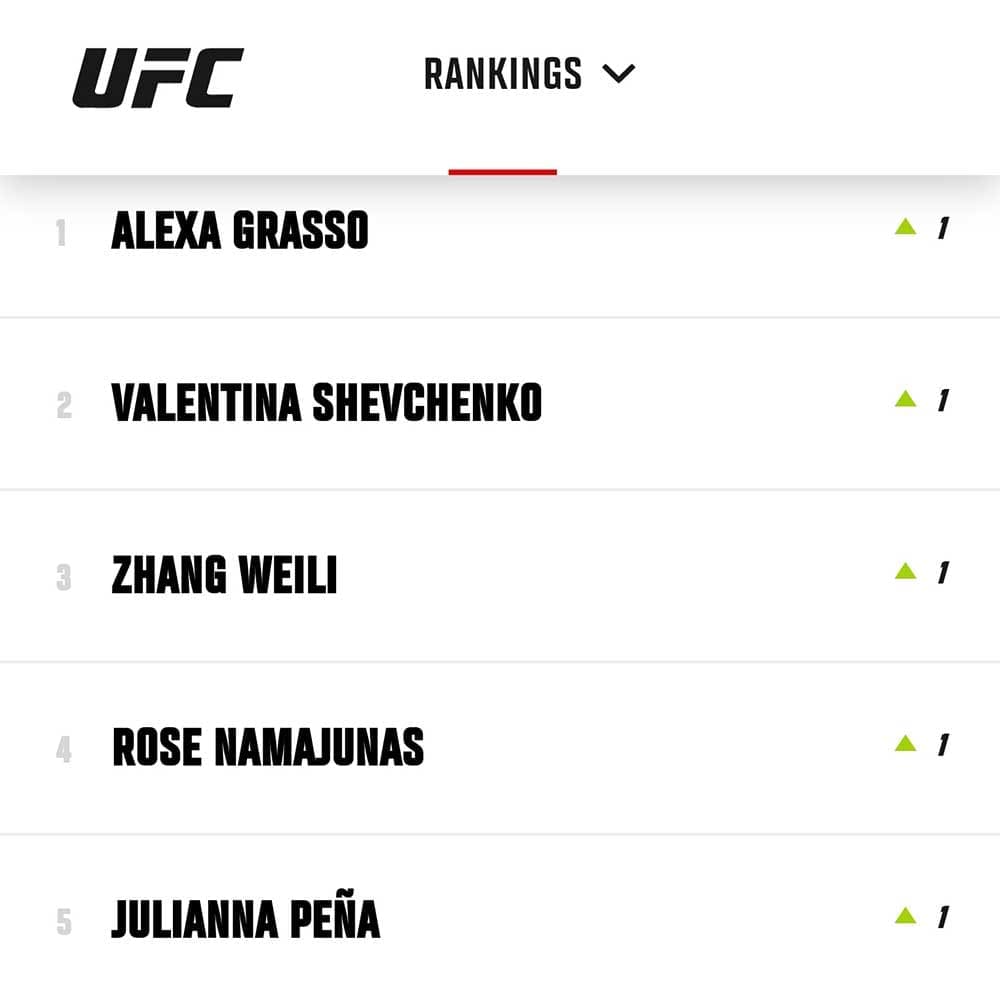Click green up arrow beside Zhang Weili
The width and height of the screenshot is (1000, 992).
[x=906, y=571]
